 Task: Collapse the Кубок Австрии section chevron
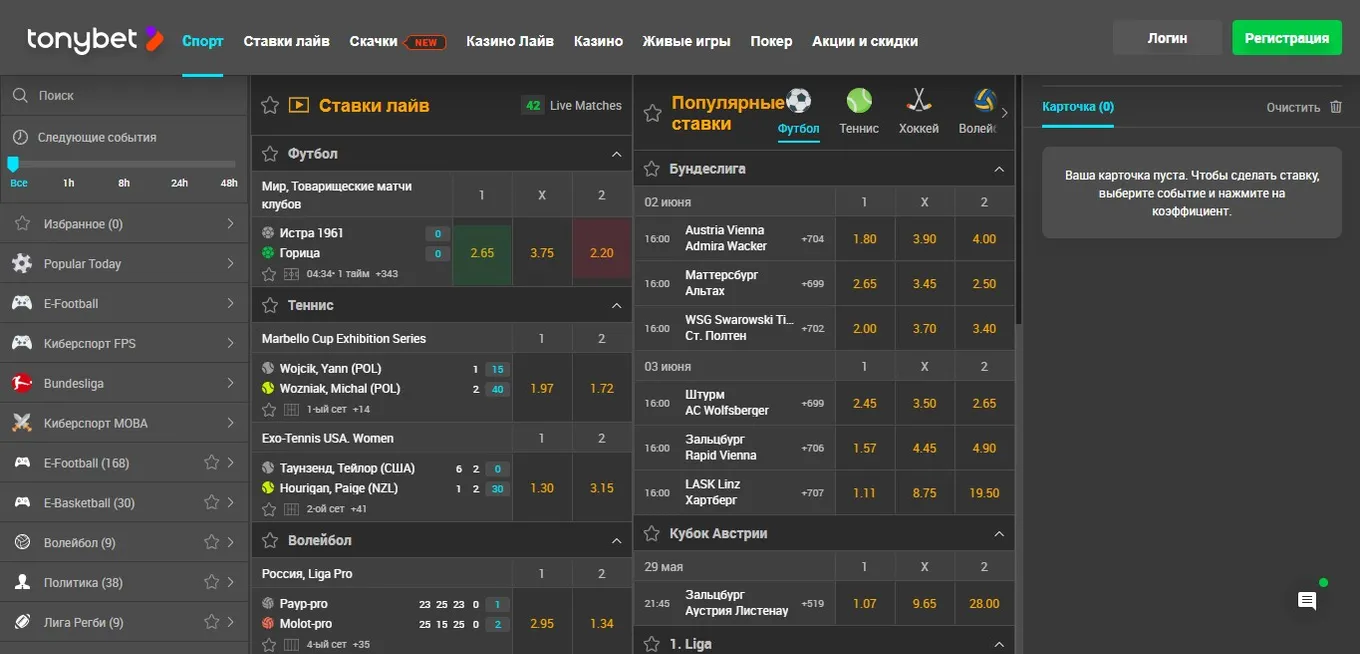click(998, 534)
